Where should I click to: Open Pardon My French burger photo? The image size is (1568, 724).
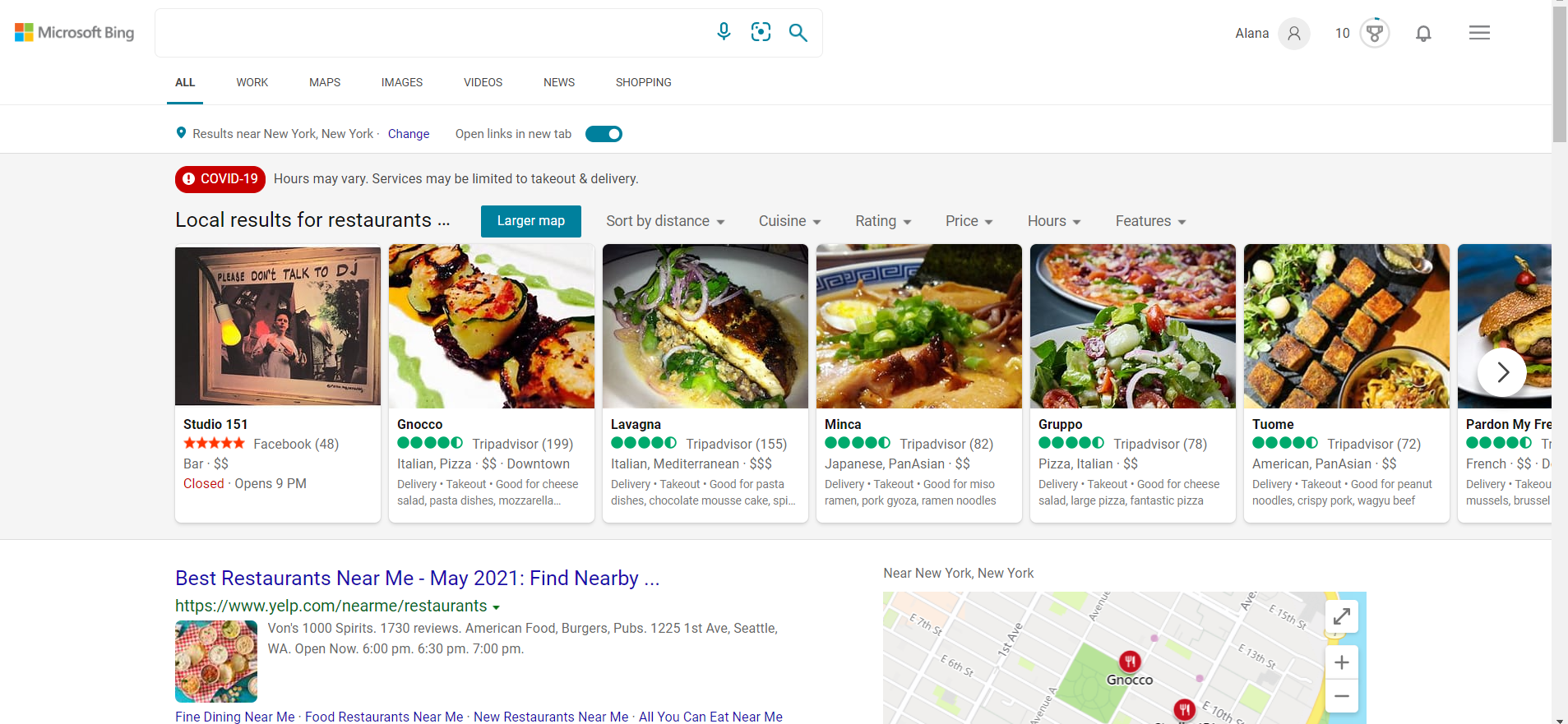[1505, 326]
